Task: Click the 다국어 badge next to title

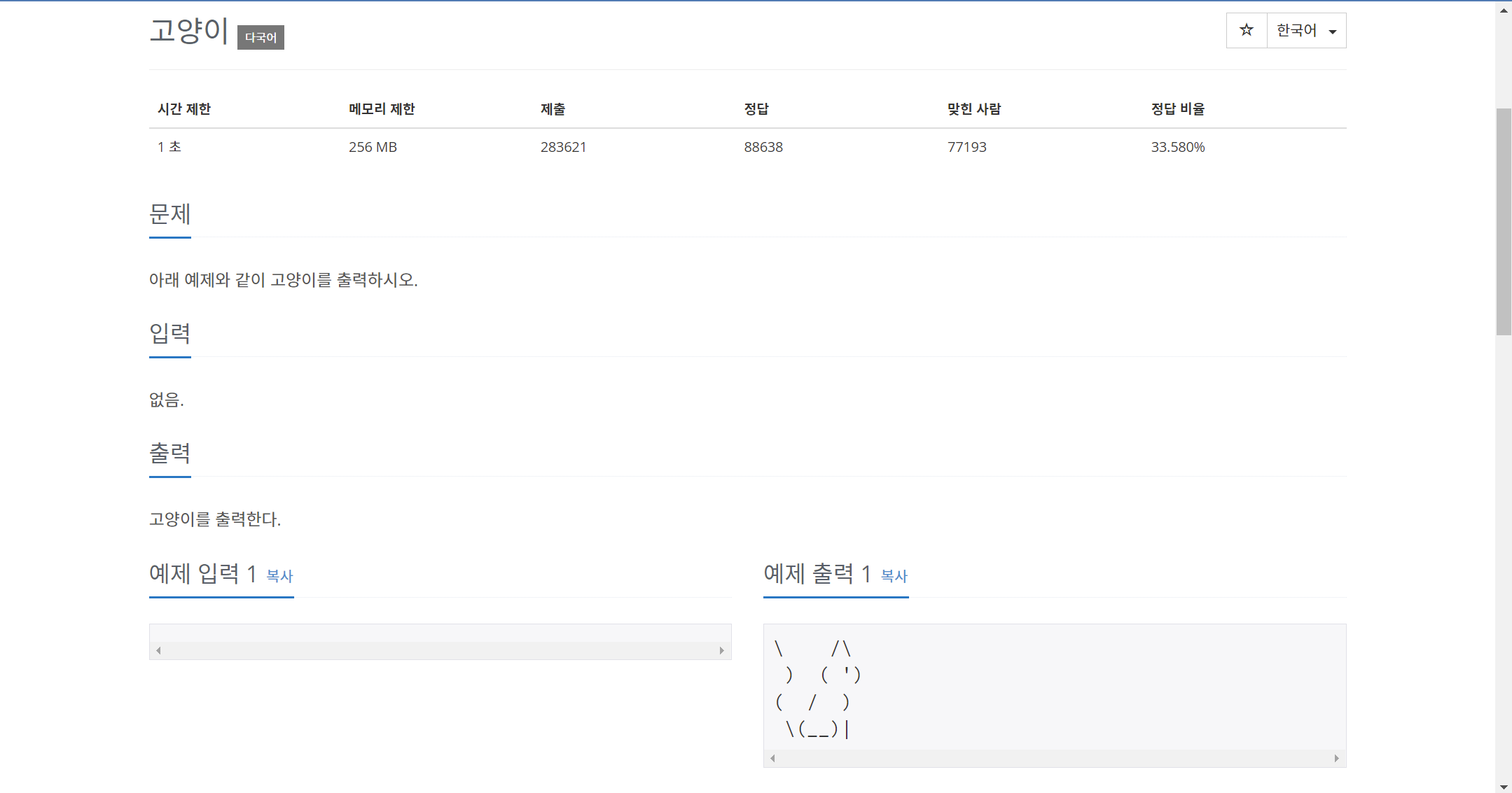Action: (x=261, y=38)
